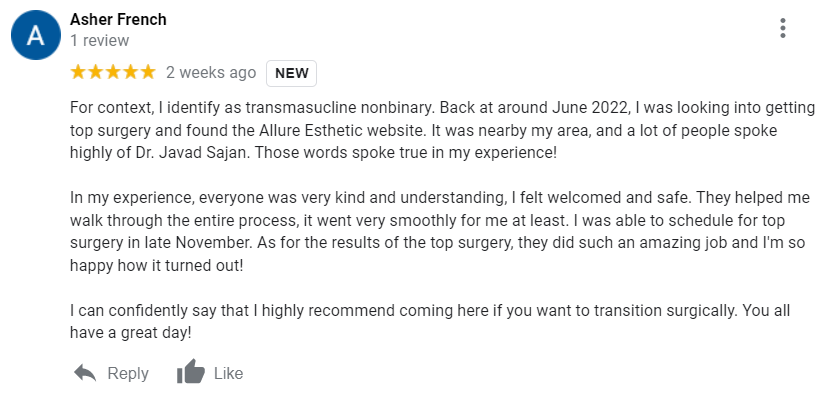The height and width of the screenshot is (407, 832).
Task: Click the Like text label
Action: [x=229, y=374]
